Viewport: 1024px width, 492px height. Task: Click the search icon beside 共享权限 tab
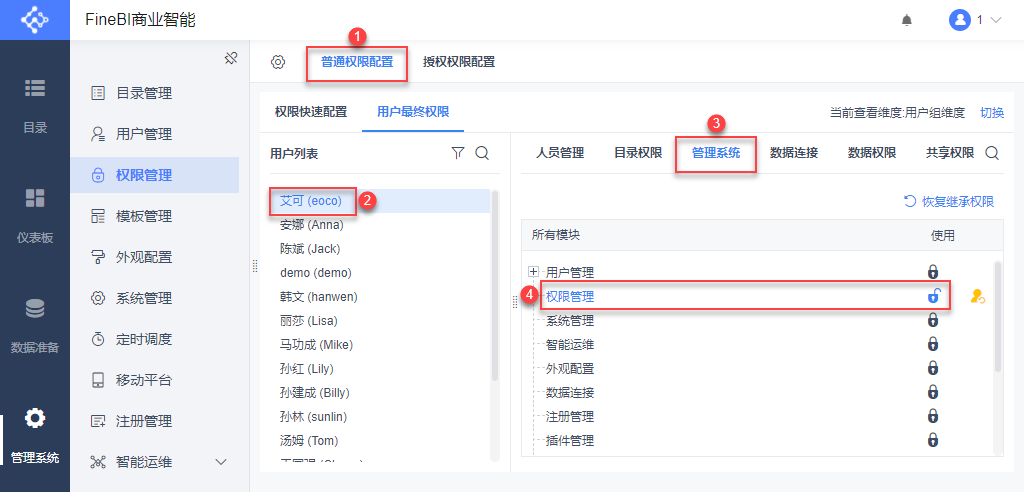pos(992,153)
